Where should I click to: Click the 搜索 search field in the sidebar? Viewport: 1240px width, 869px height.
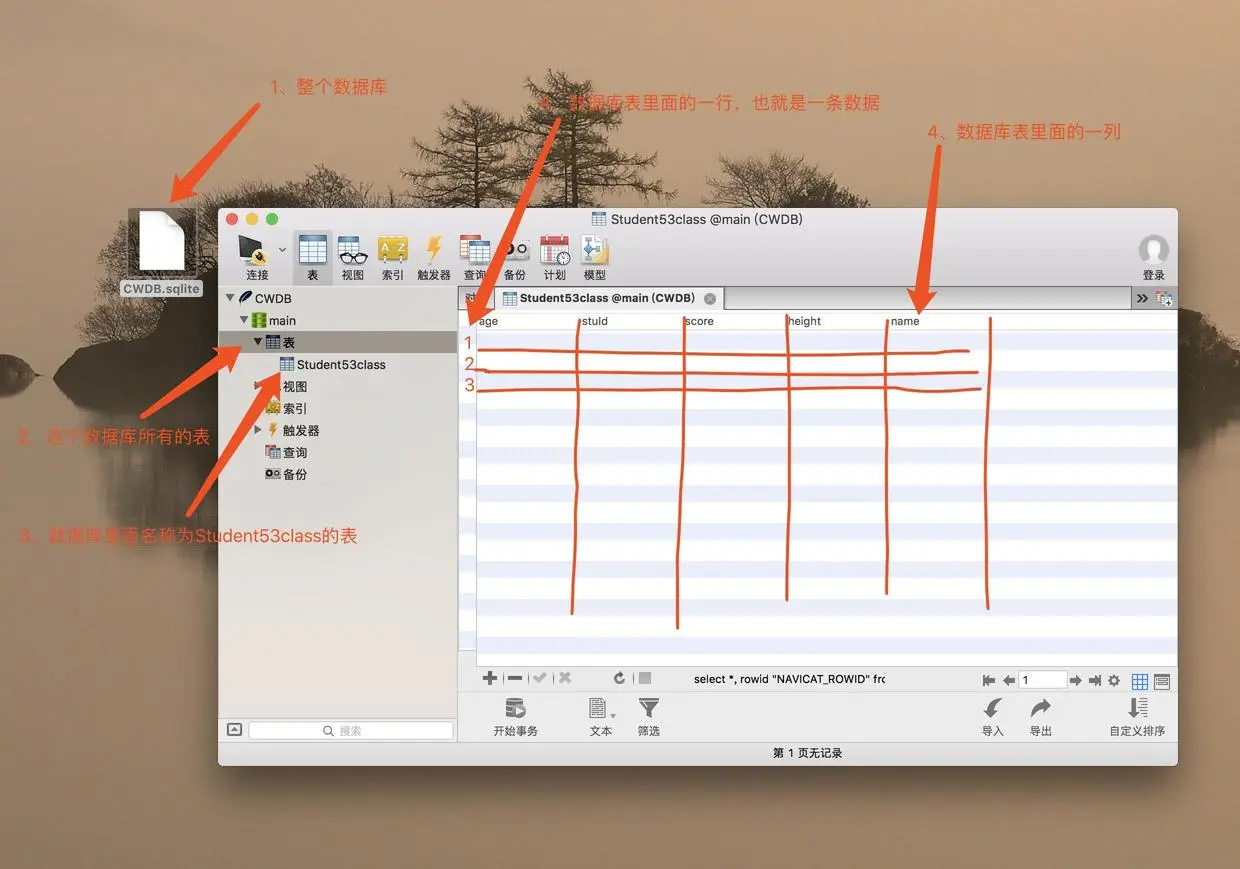[351, 731]
